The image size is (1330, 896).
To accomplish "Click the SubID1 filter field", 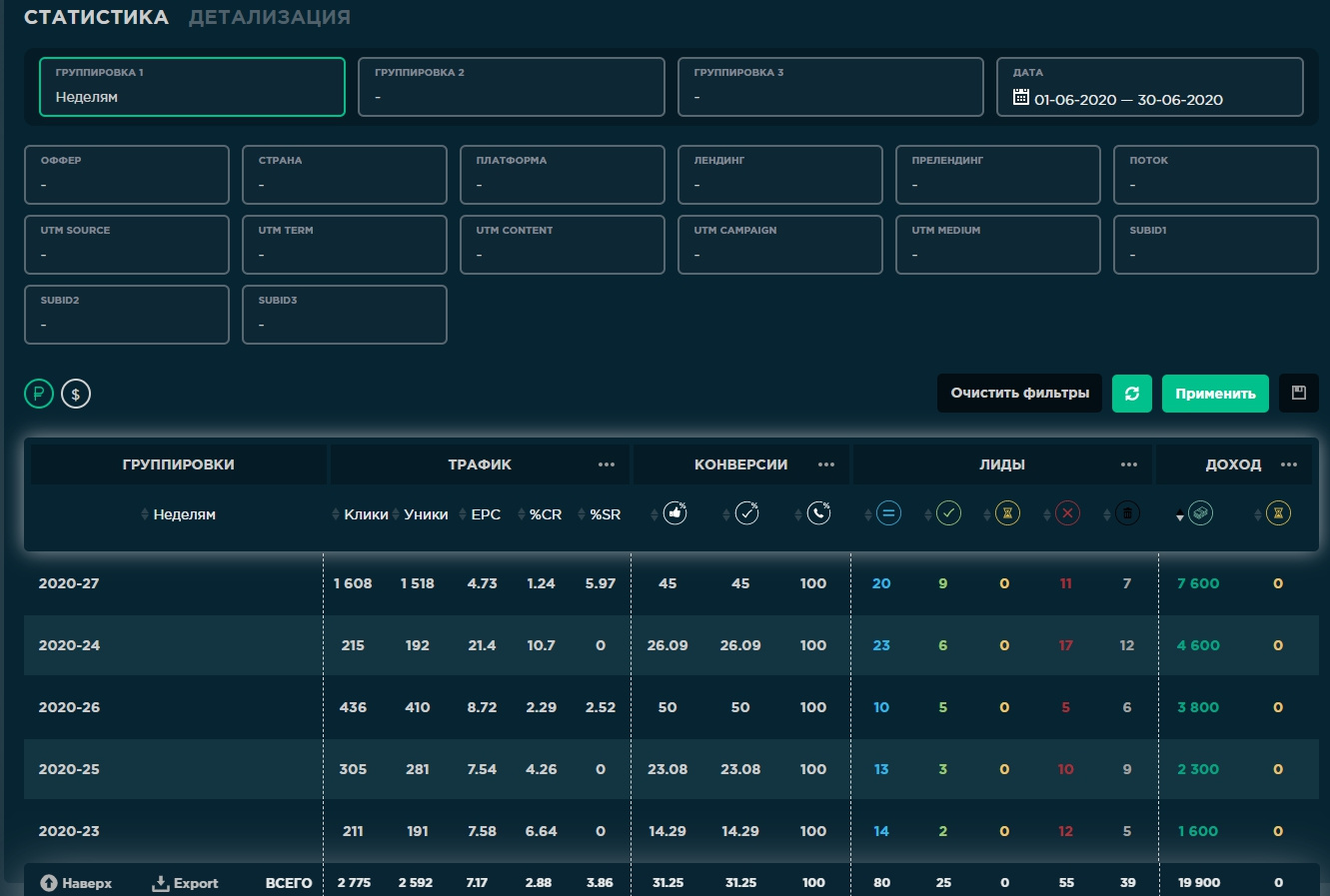I will 1216,245.
